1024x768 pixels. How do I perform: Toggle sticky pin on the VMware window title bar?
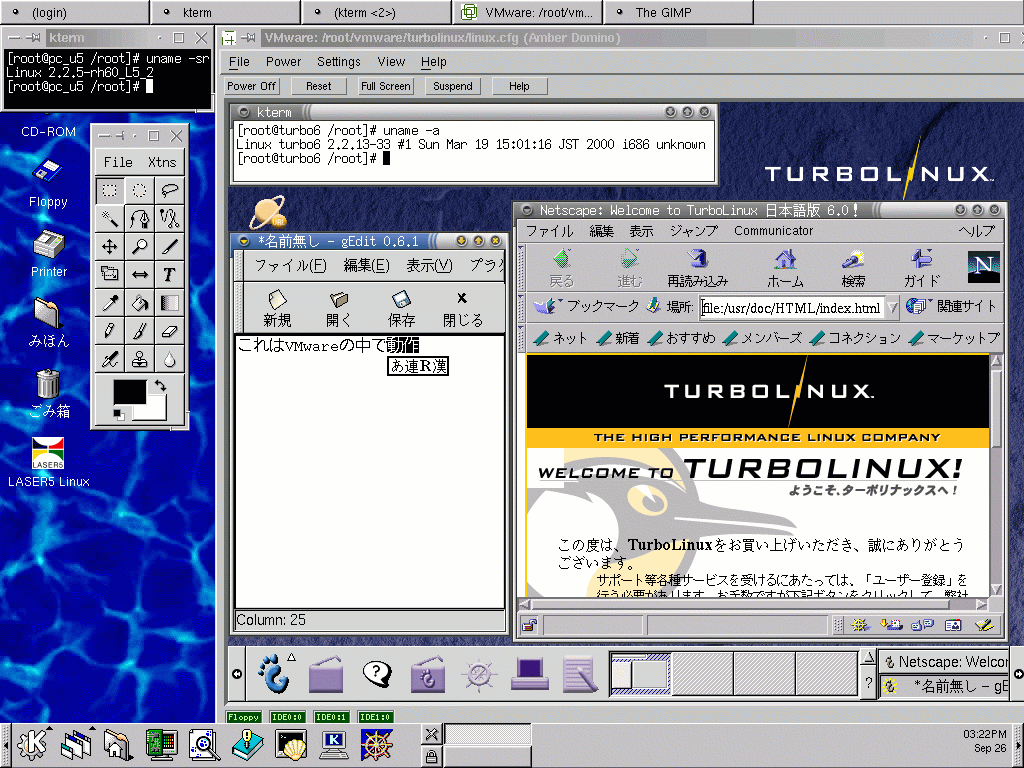[248, 38]
